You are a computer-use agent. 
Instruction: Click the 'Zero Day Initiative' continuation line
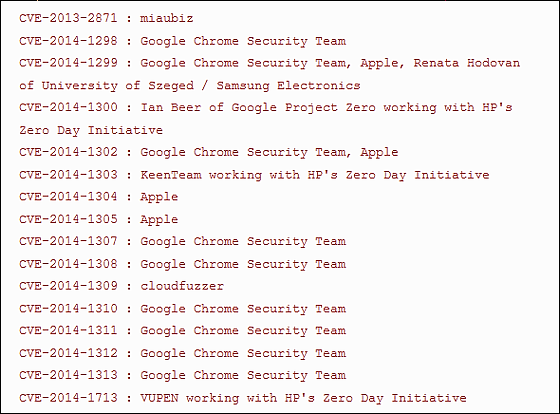click(x=91, y=130)
